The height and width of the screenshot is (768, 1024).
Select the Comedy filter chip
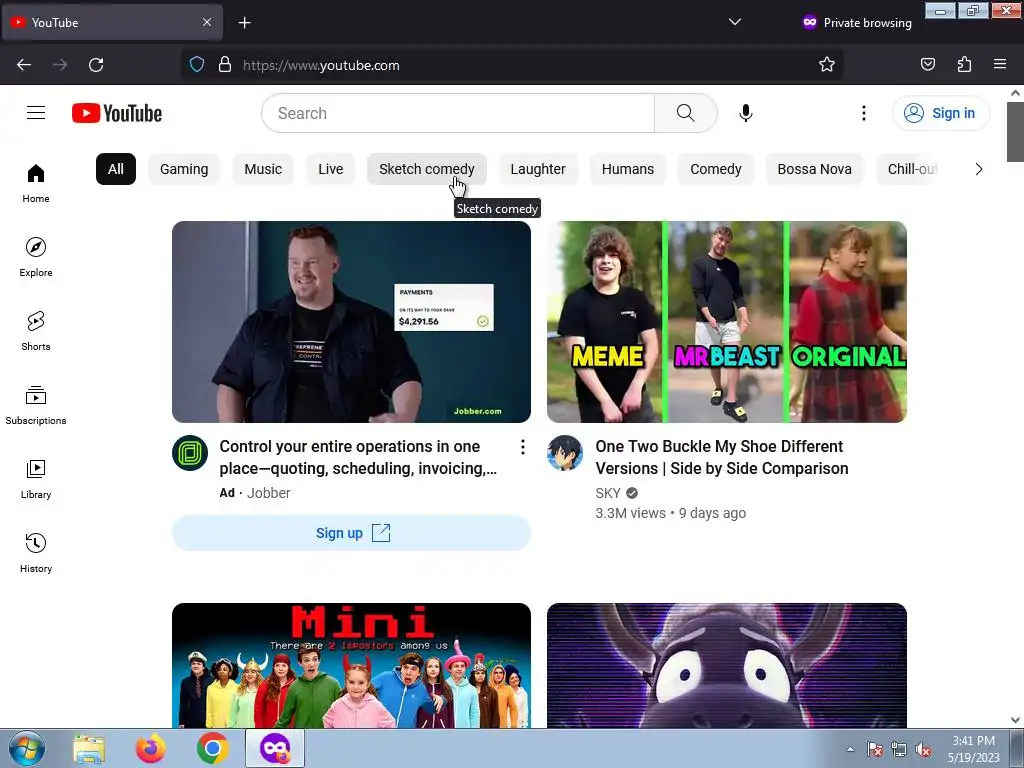click(x=716, y=169)
